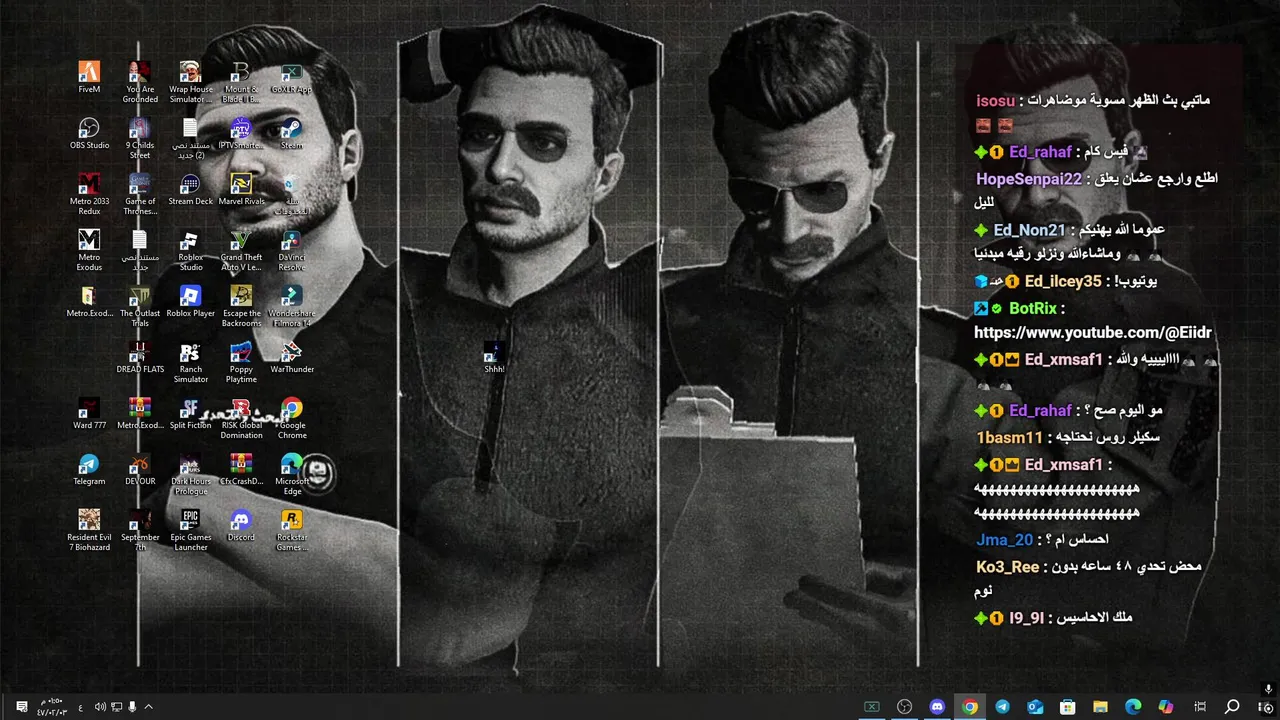Open the volume control in system tray
1280x720 pixels.
pyautogui.click(x=100, y=707)
